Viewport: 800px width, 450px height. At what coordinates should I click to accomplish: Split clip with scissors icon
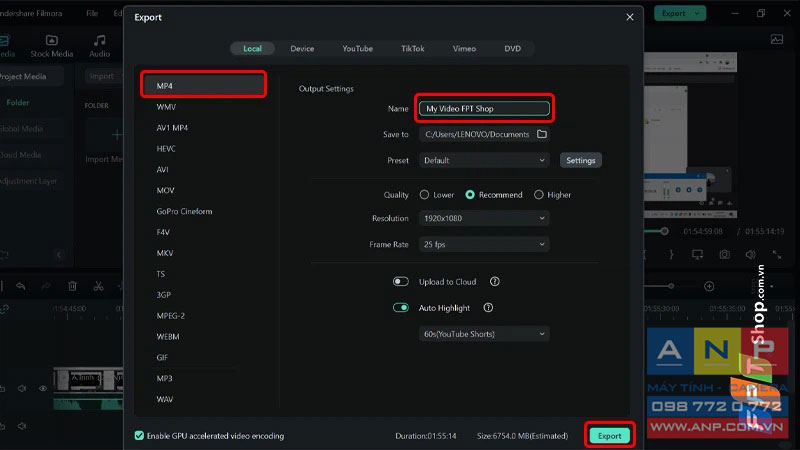pyautogui.click(x=98, y=286)
